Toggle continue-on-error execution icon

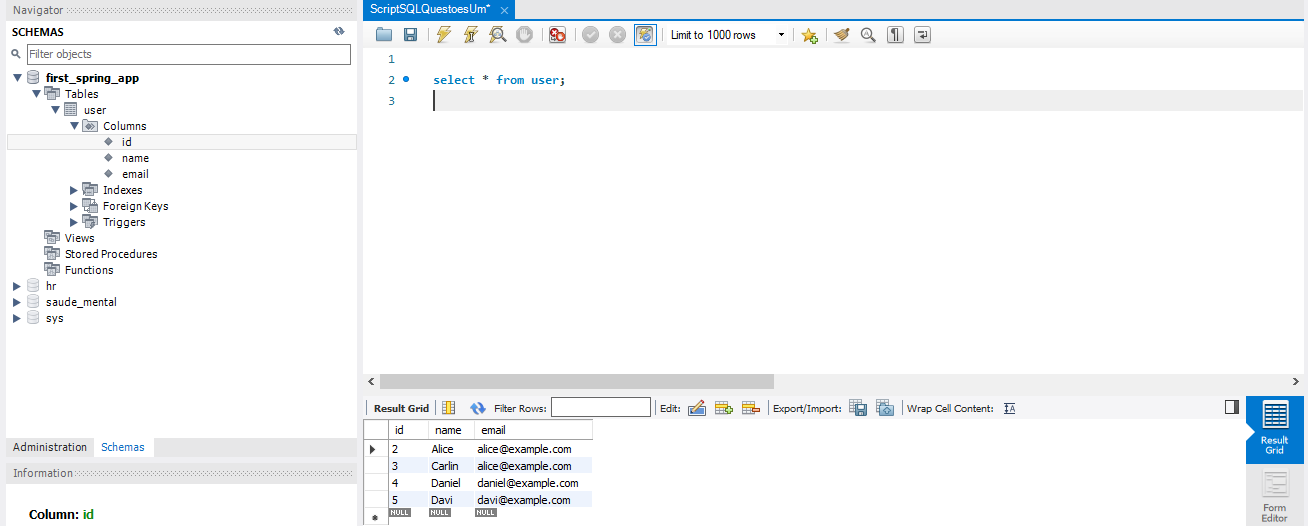557,34
